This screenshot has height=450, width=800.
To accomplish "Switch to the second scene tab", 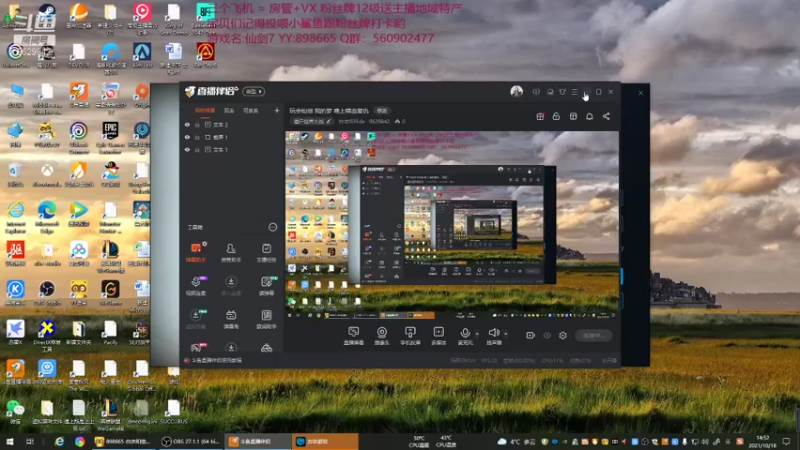I will 229,110.
